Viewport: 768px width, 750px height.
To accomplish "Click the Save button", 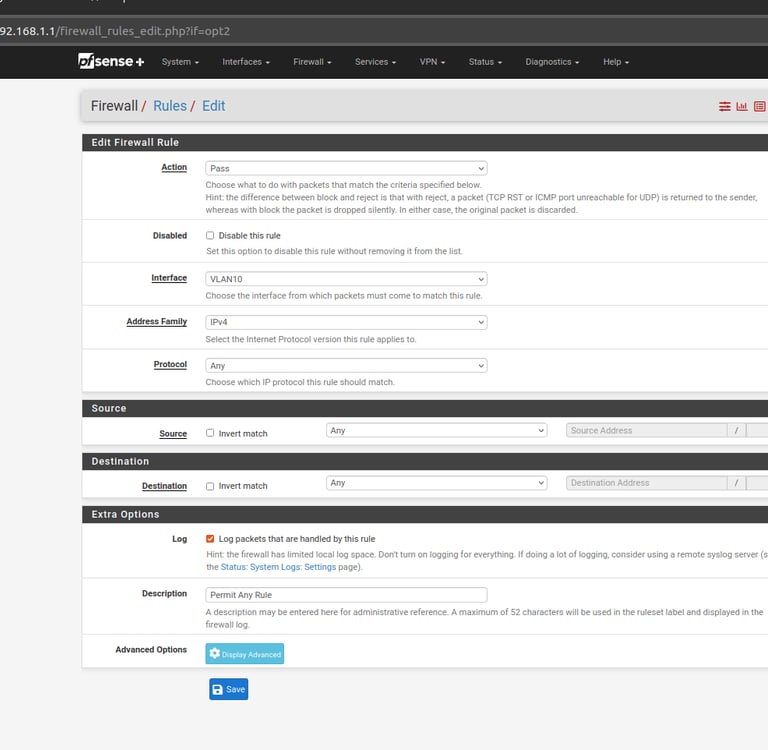I will coord(229,689).
